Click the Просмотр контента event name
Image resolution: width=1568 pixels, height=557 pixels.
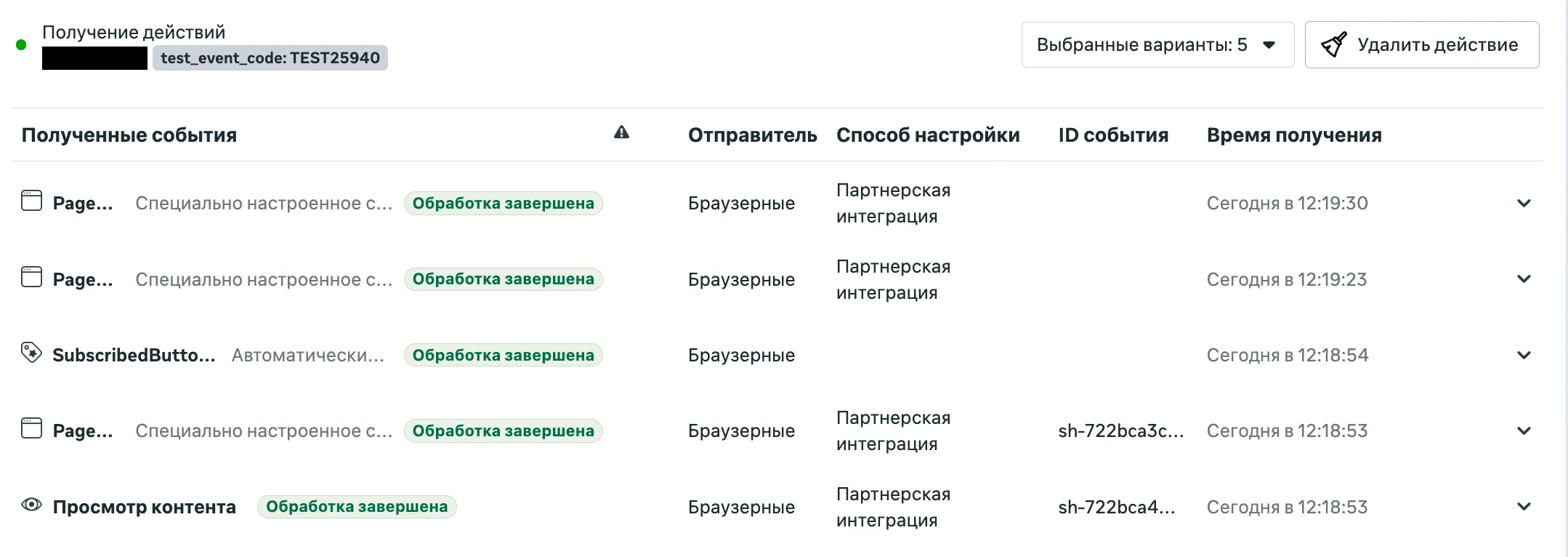(x=144, y=507)
